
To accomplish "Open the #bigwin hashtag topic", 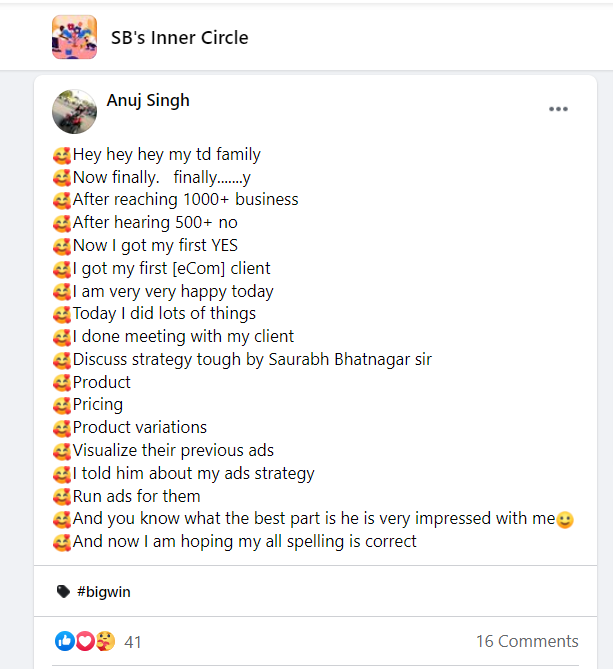I will point(104,592).
